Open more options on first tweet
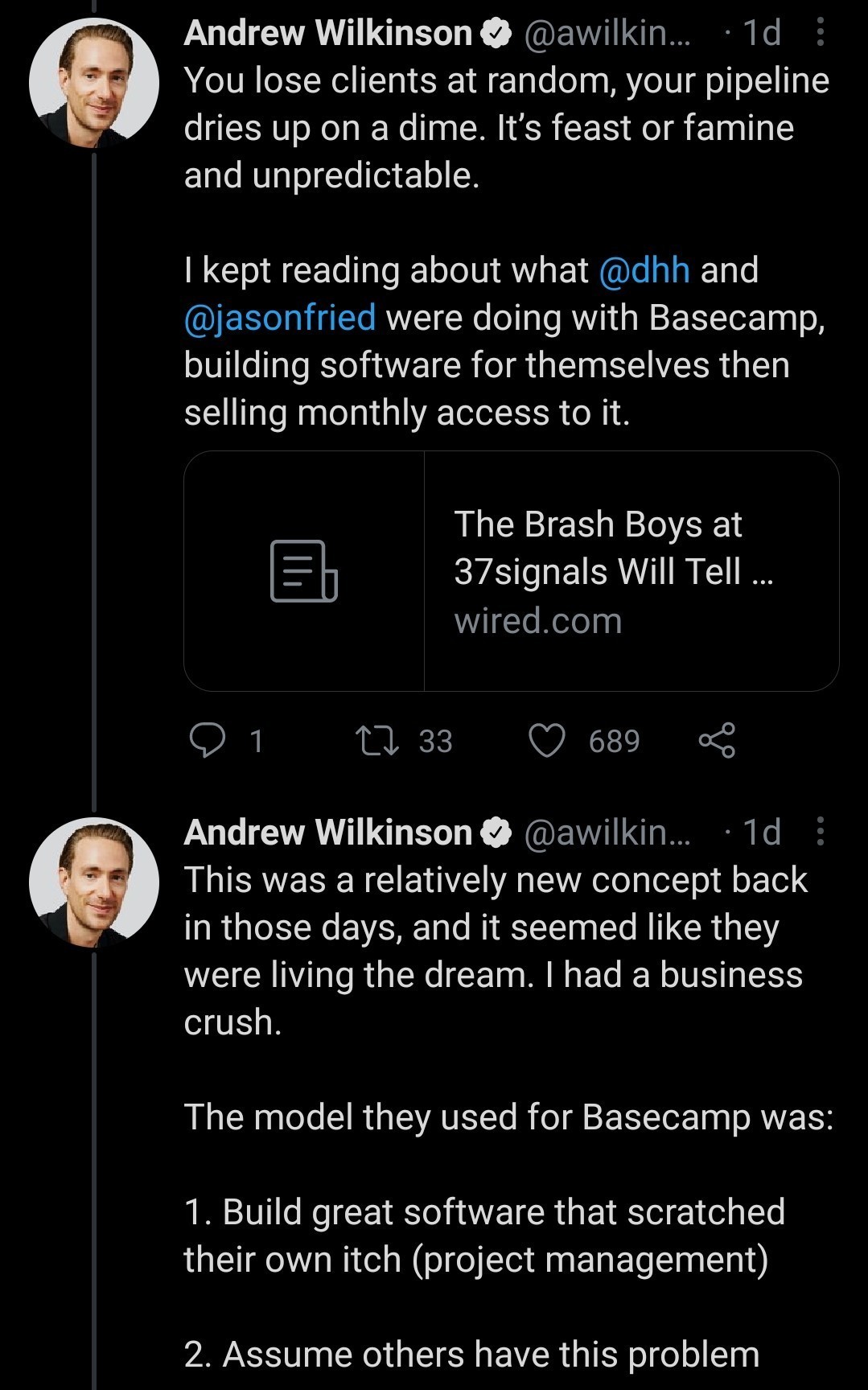Viewport: 868px width, 1390px height. (x=820, y=33)
